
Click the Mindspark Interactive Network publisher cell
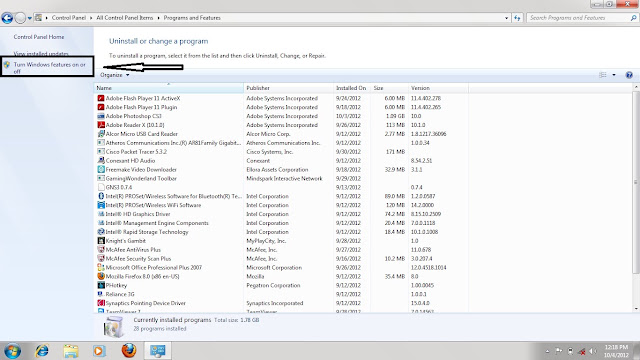pyautogui.click(x=284, y=178)
